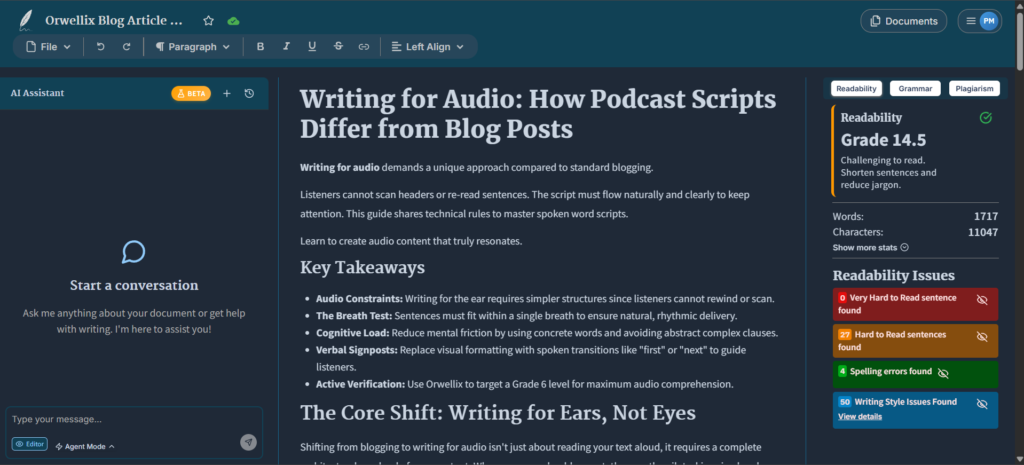Open the File dropdown menu
This screenshot has height=465, width=1024.
[48, 47]
